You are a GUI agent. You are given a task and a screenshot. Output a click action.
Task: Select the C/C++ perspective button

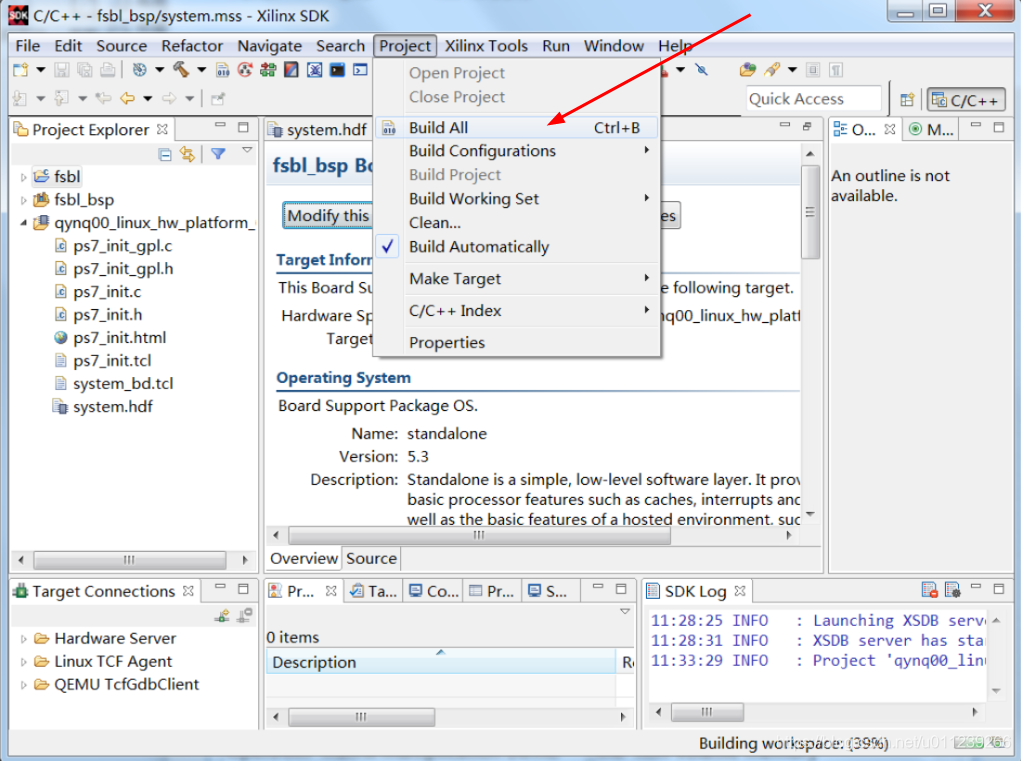pos(966,100)
